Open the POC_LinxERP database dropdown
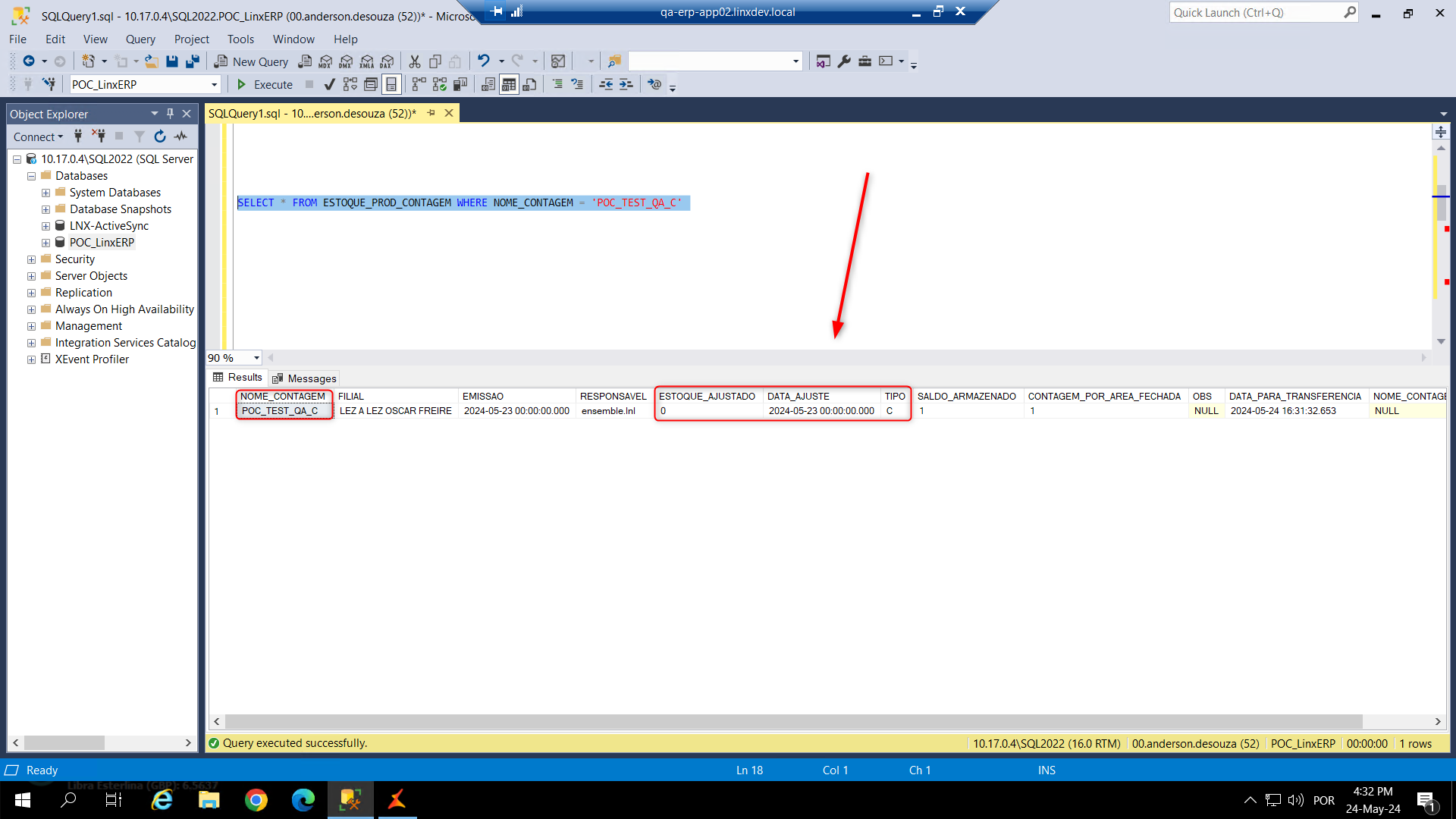The height and width of the screenshot is (819, 1456). [x=214, y=85]
